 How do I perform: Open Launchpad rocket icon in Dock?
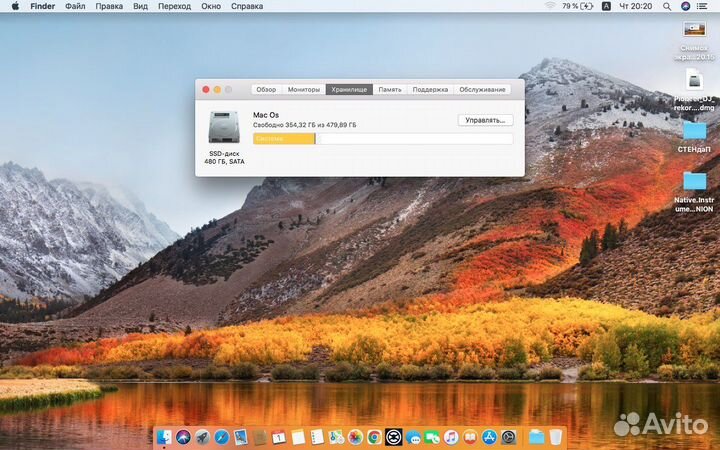pos(202,437)
